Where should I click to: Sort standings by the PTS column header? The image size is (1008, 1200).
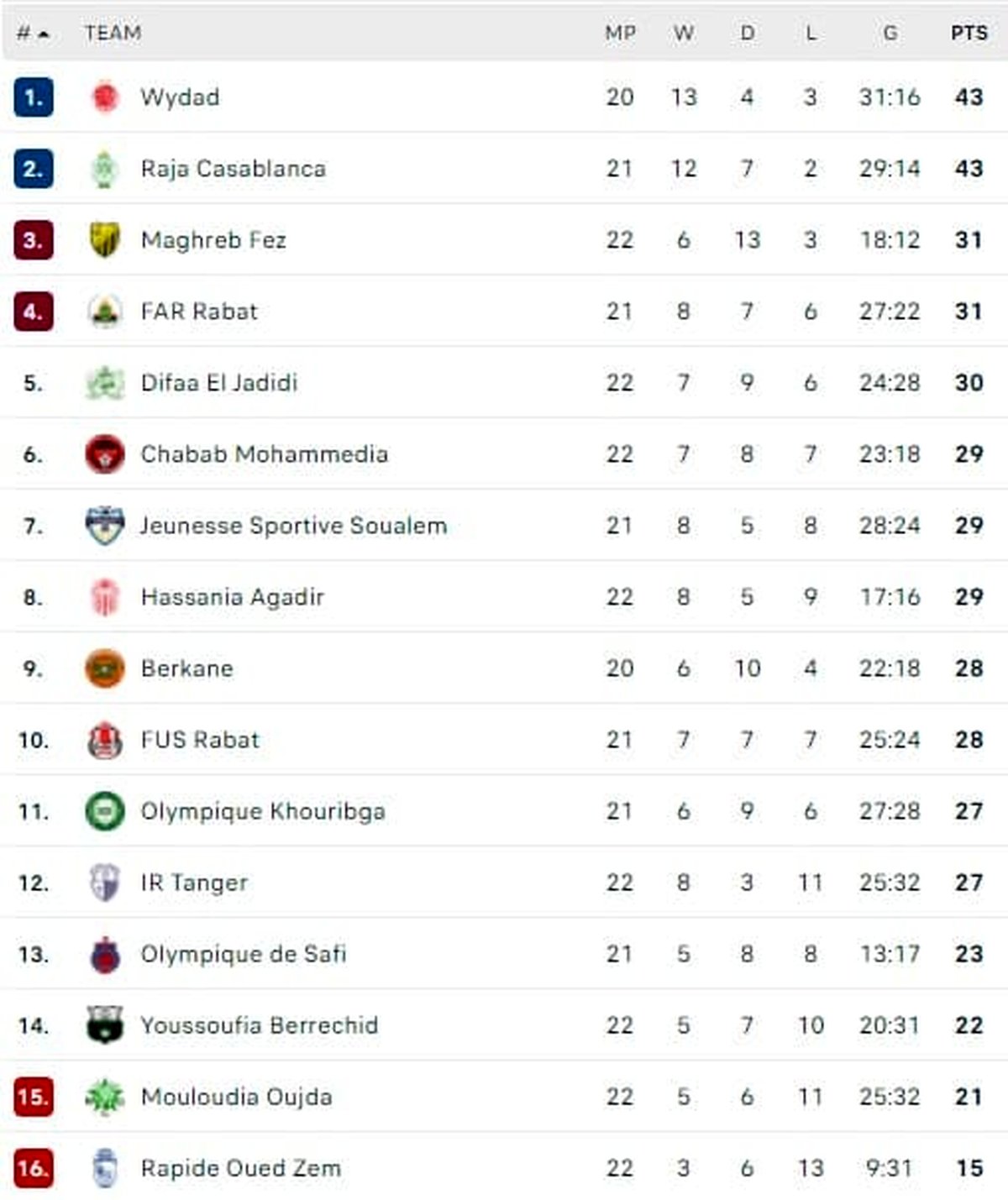click(x=969, y=34)
